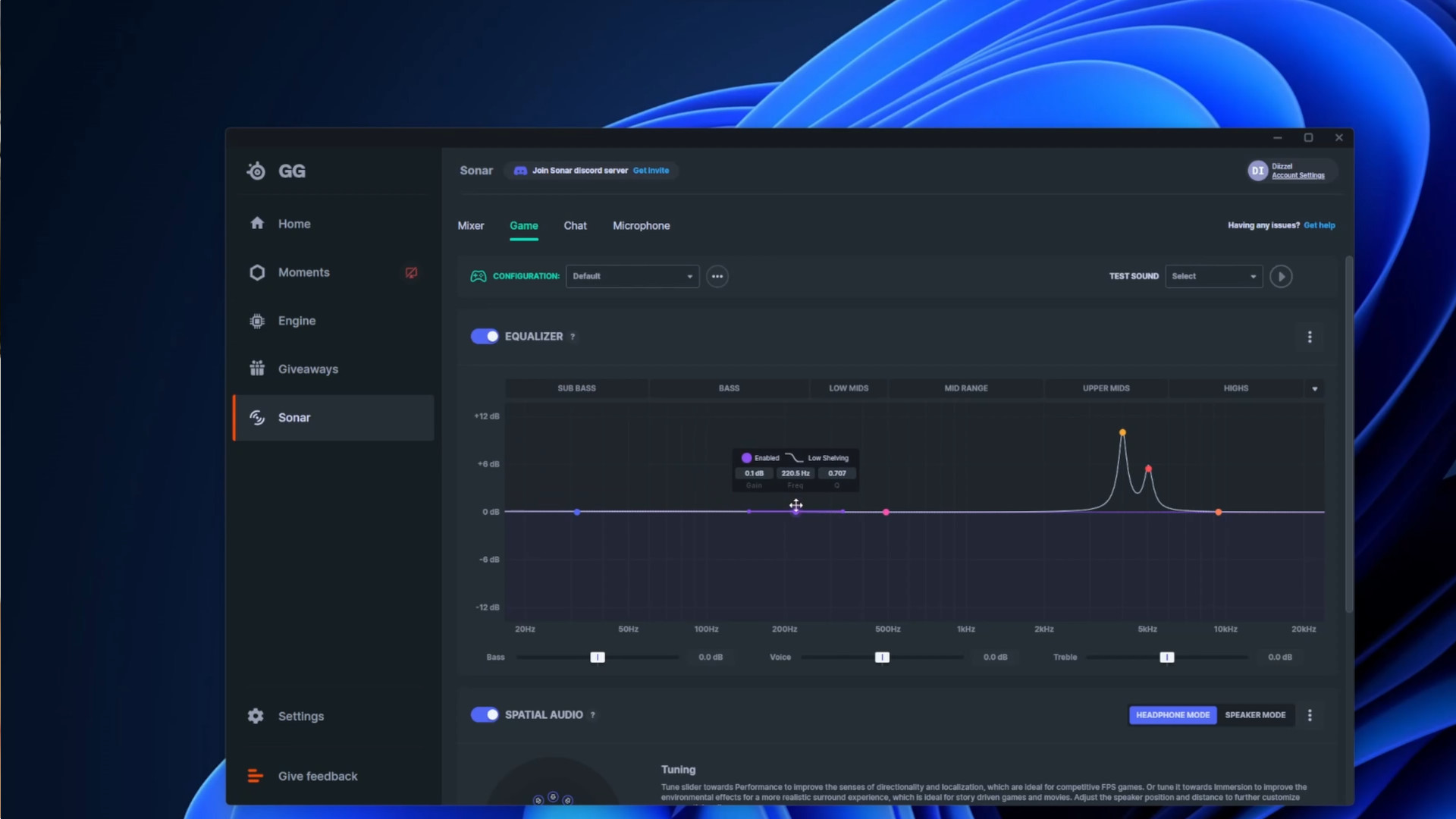This screenshot has height=819, width=1456.
Task: Click the SUB BASS band header
Action: [577, 388]
